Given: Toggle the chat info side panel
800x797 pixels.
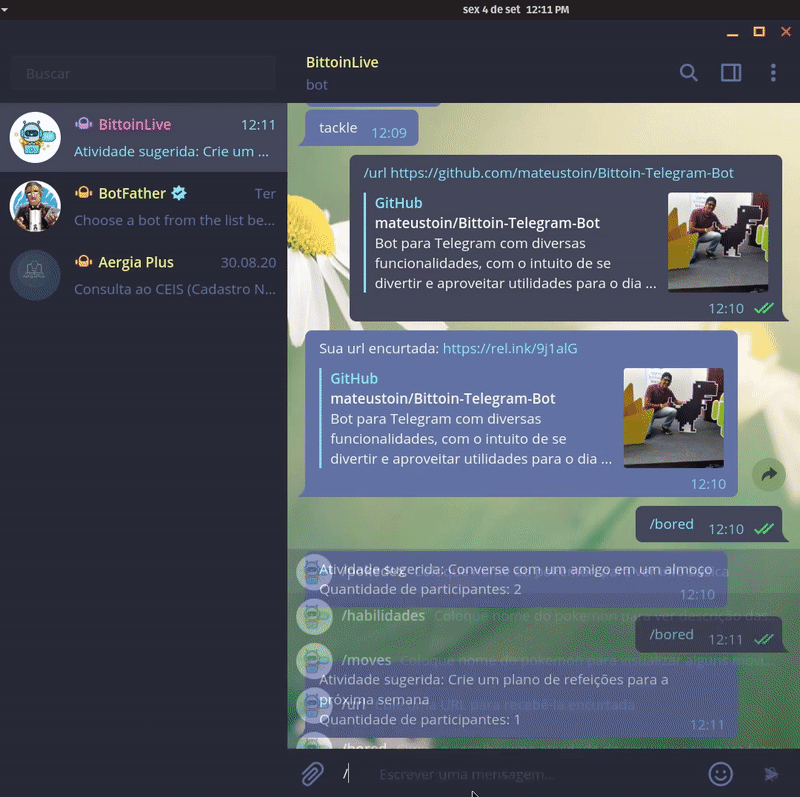Looking at the screenshot, I should pos(731,72).
